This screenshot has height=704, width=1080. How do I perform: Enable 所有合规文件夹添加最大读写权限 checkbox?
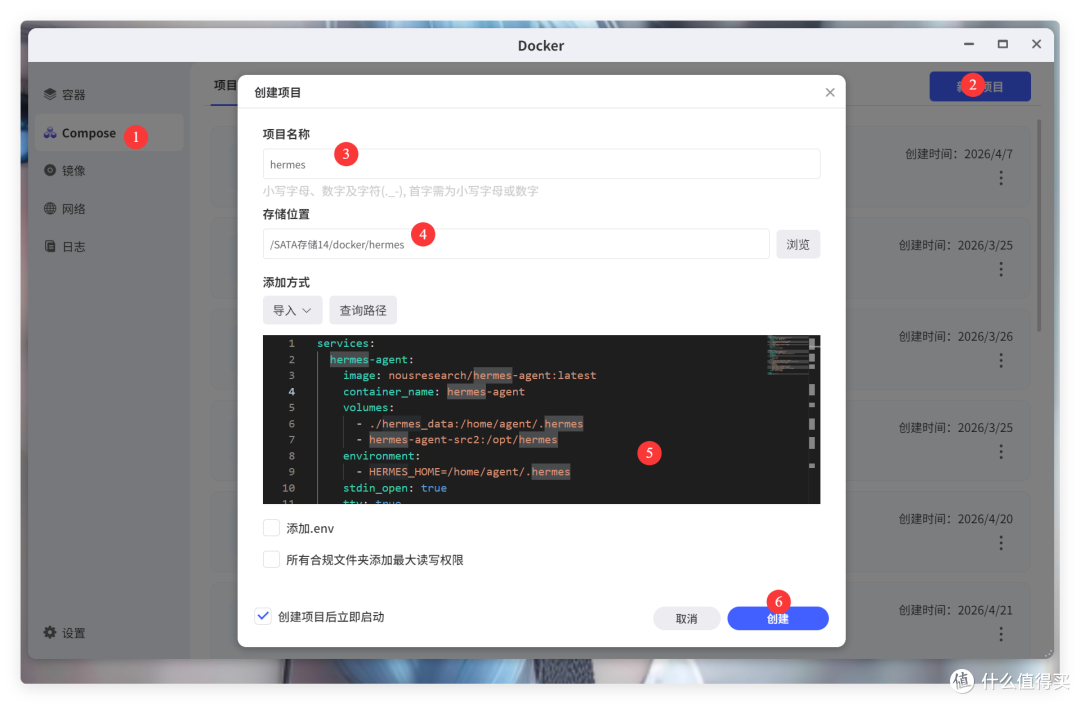coord(271,559)
